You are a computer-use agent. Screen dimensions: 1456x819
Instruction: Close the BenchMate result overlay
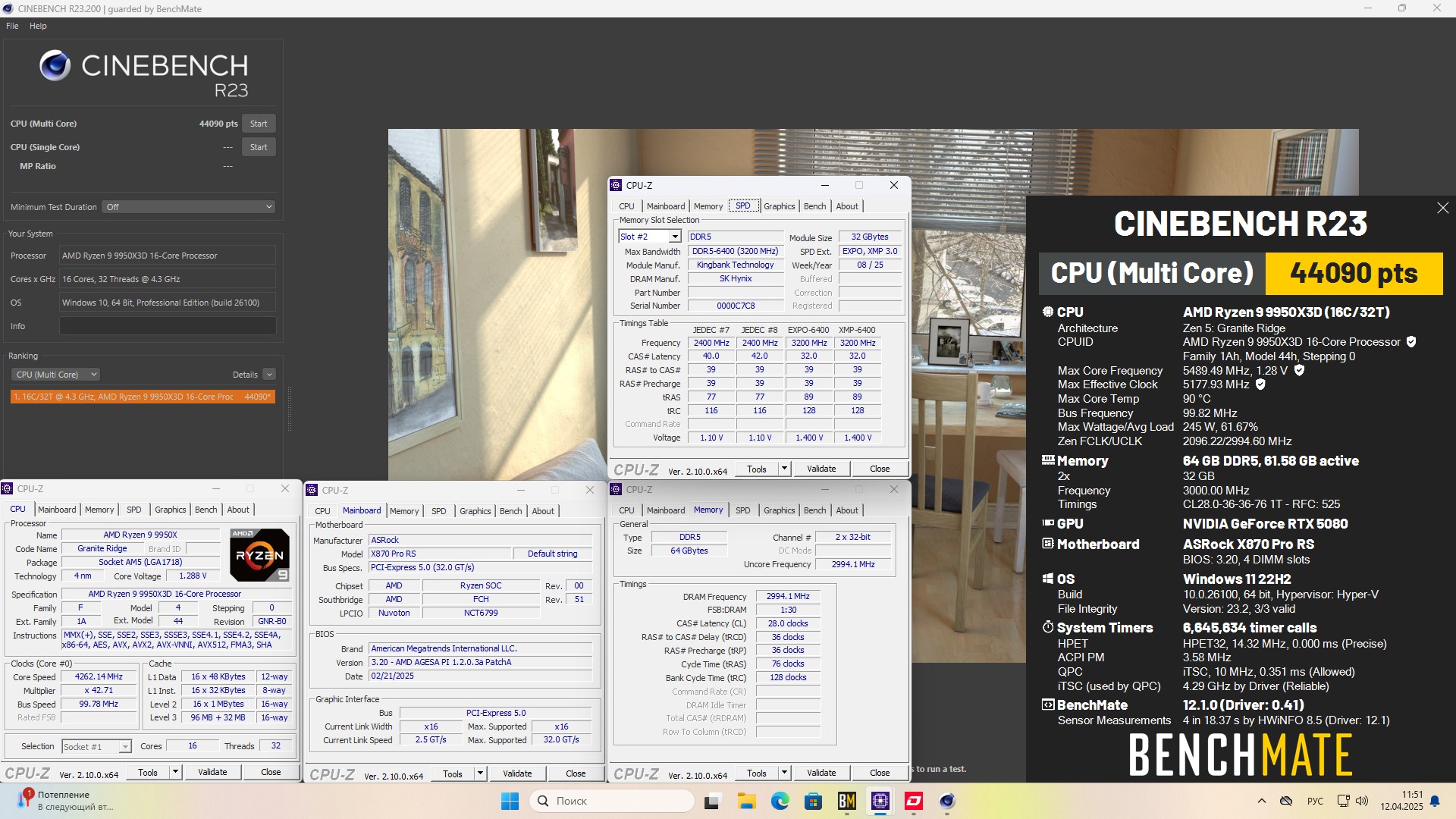(x=1442, y=208)
